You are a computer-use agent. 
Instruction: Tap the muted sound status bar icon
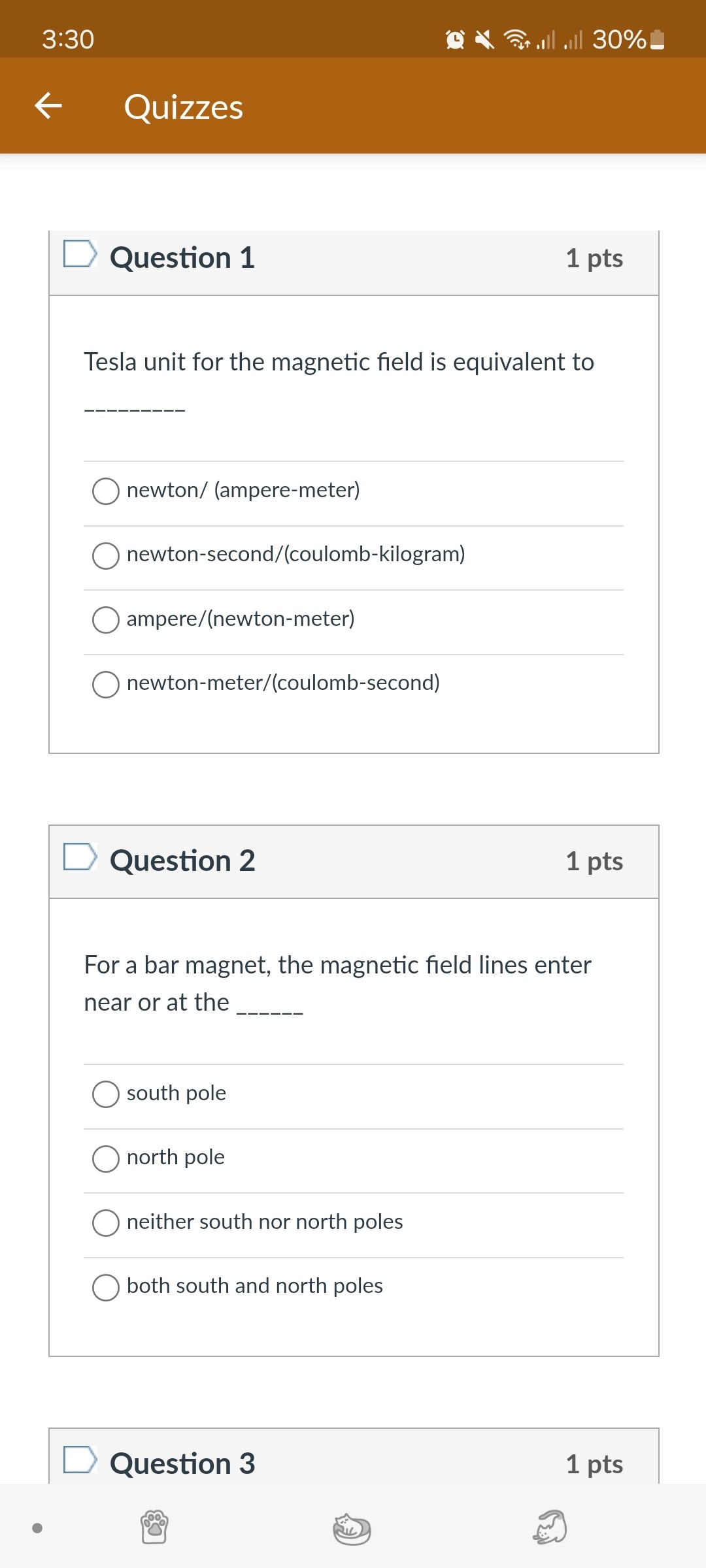pos(484,41)
